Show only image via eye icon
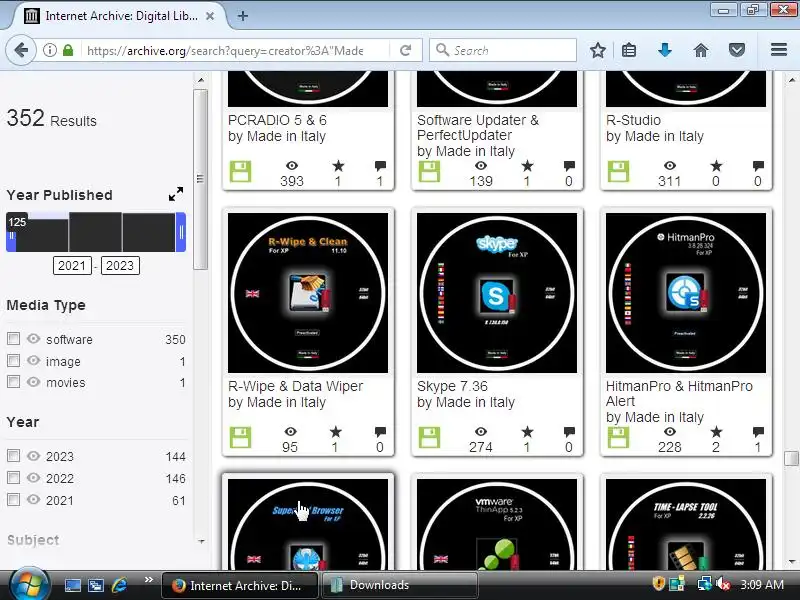 click(33, 360)
